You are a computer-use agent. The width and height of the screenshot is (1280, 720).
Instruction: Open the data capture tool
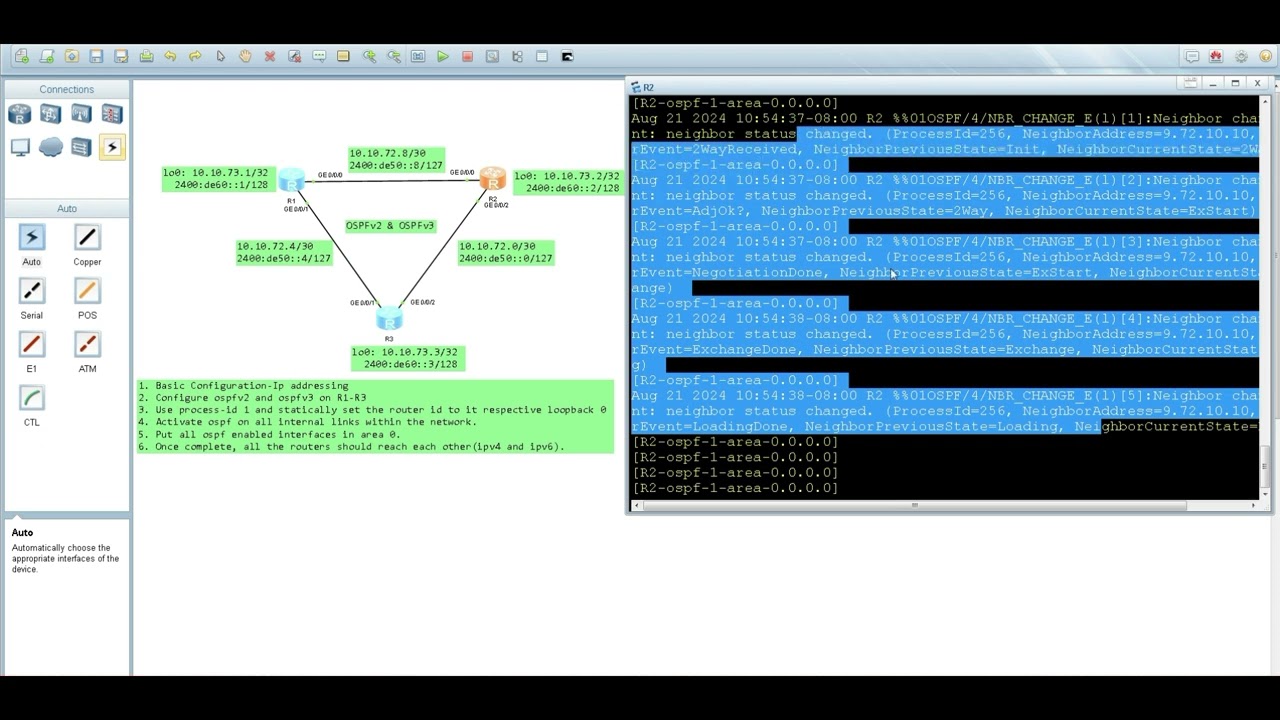(492, 57)
